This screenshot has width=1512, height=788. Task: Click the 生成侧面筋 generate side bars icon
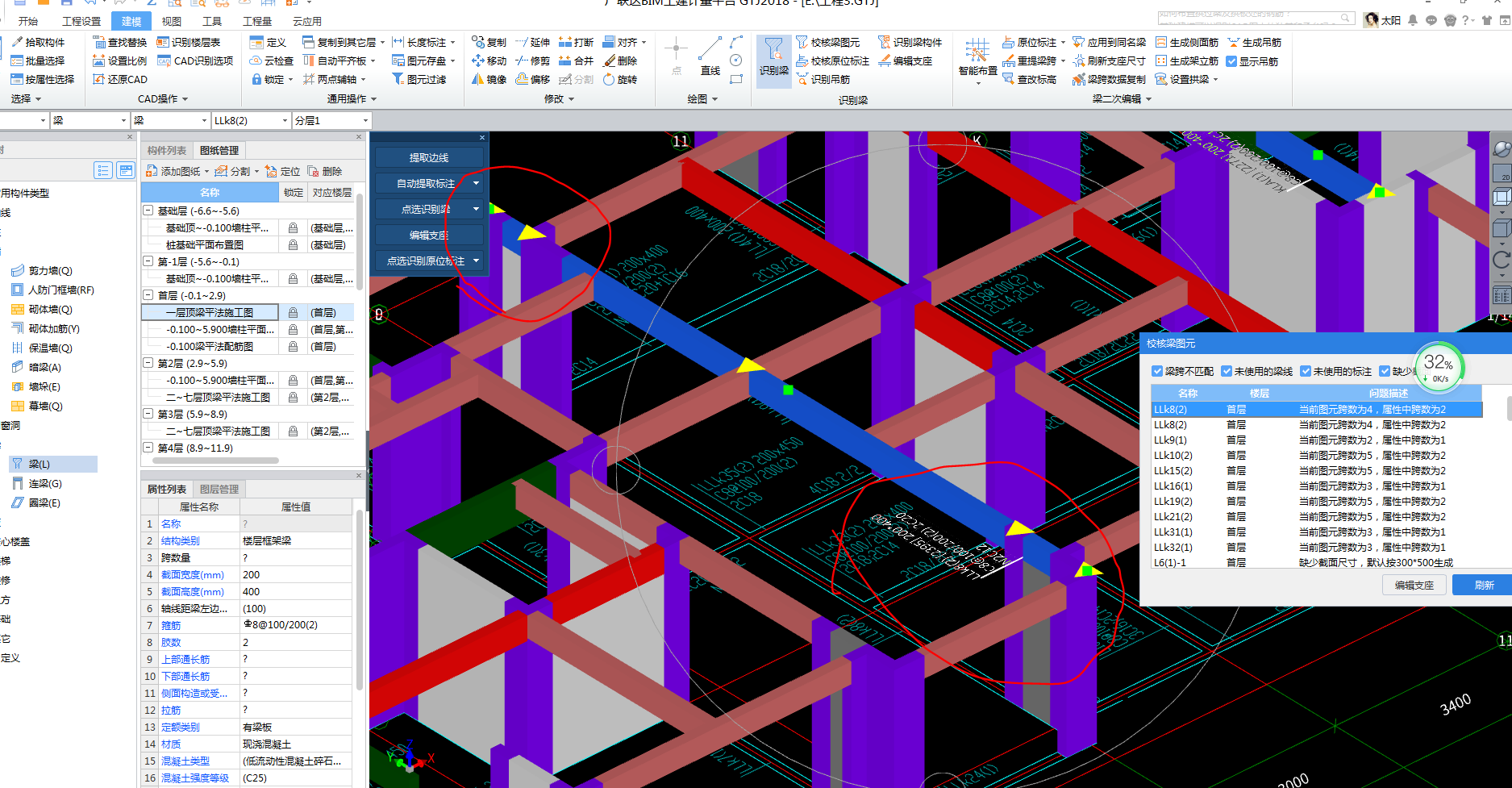(x=1162, y=42)
